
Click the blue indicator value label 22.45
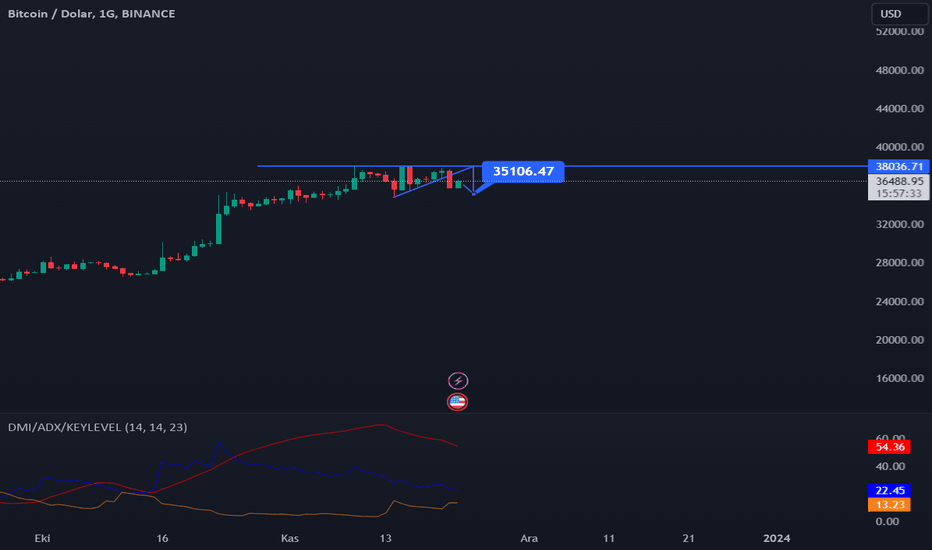point(889,491)
